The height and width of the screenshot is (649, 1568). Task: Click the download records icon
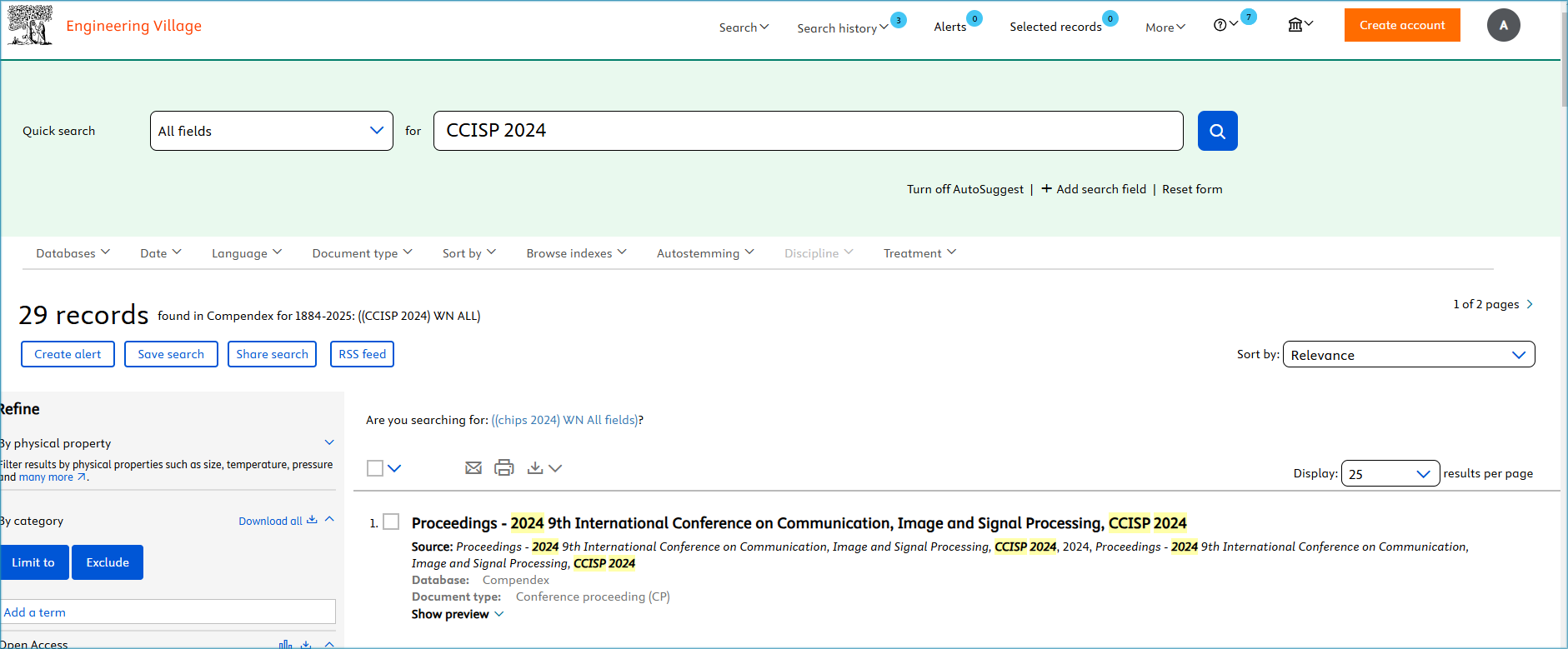point(535,468)
